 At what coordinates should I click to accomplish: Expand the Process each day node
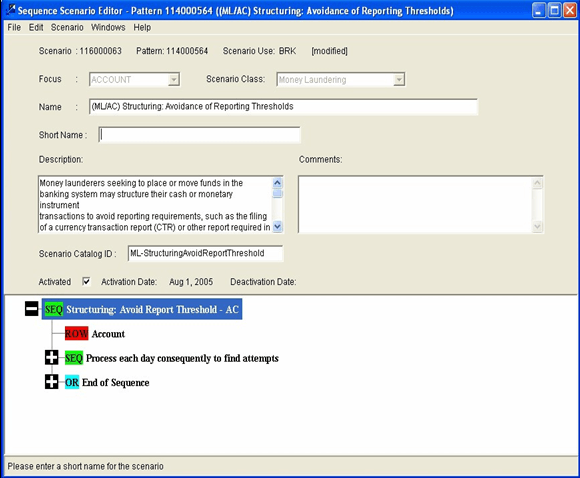pyautogui.click(x=51, y=358)
